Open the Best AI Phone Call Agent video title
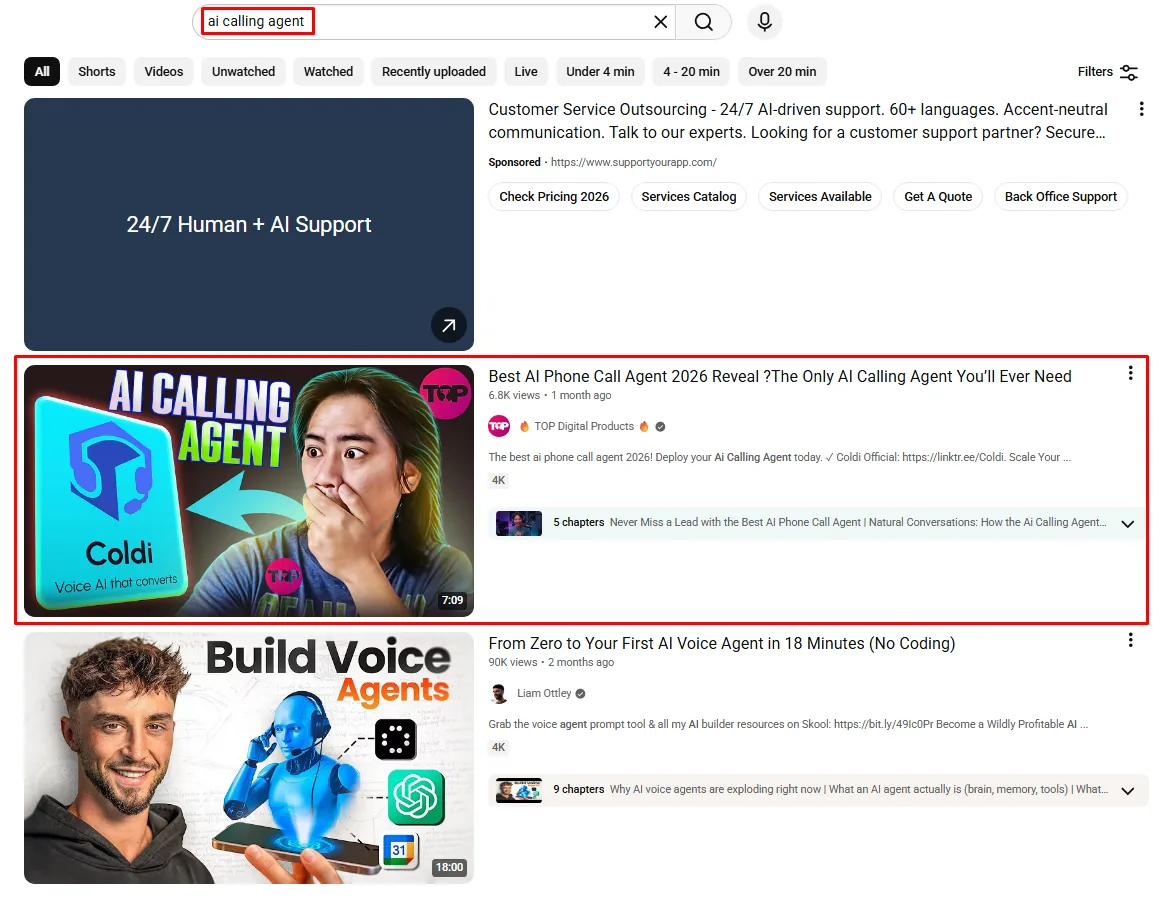This screenshot has width=1161, height=906. (x=780, y=376)
